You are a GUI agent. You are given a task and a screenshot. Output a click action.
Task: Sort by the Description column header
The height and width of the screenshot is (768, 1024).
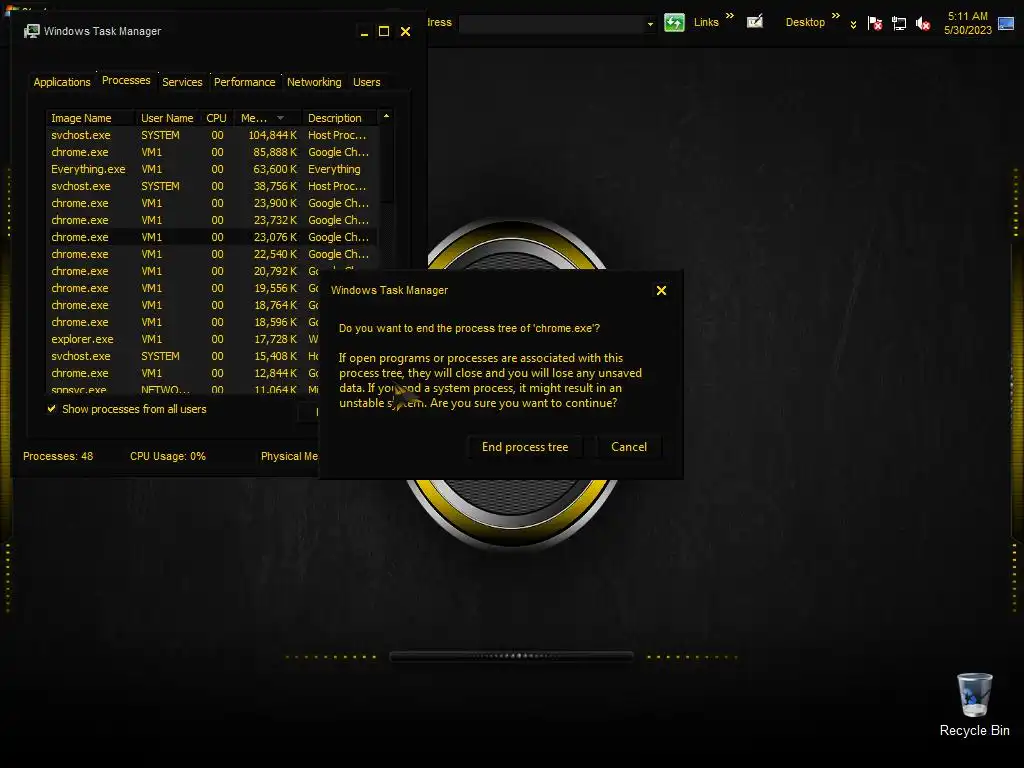click(x=340, y=118)
